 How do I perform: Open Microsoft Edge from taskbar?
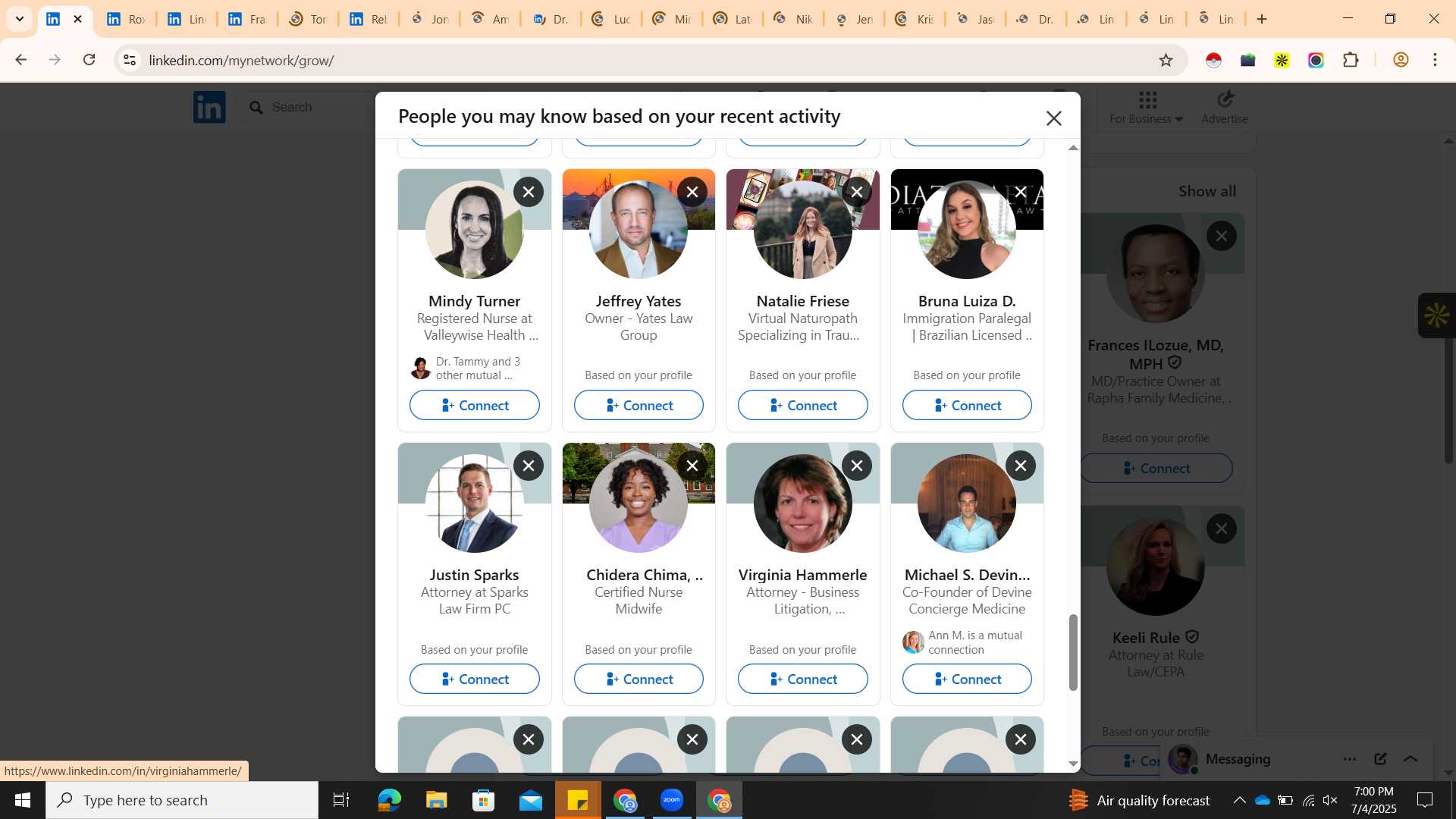[389, 800]
